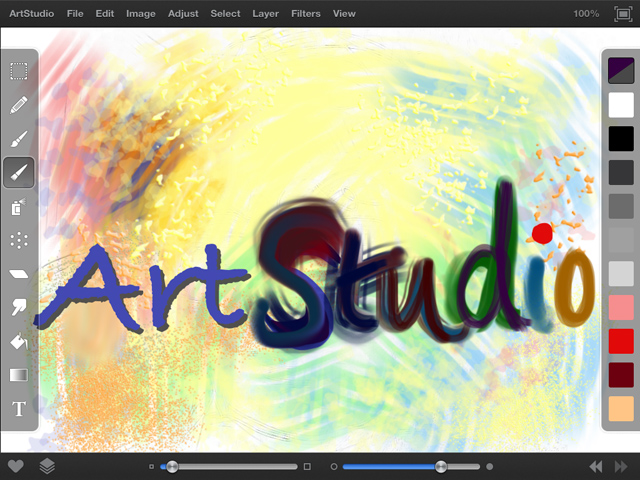Image resolution: width=640 pixels, height=480 pixels.
Task: Open the Select menu
Action: [x=225, y=14]
